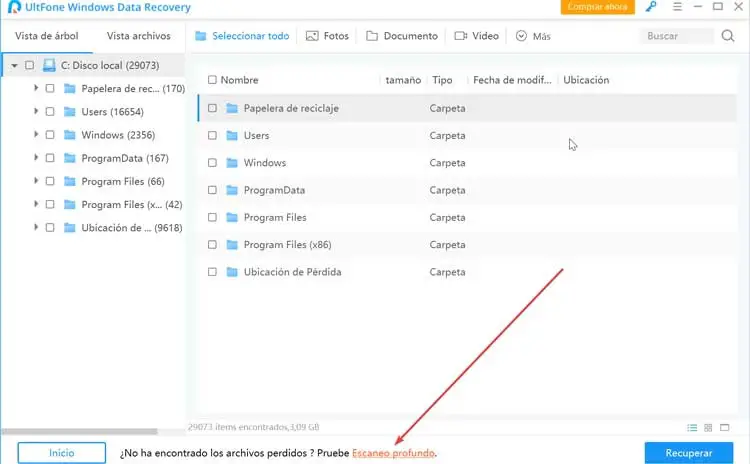The height and width of the screenshot is (464, 750).
Task: Click the Users folder icon in file list
Action: (x=232, y=135)
